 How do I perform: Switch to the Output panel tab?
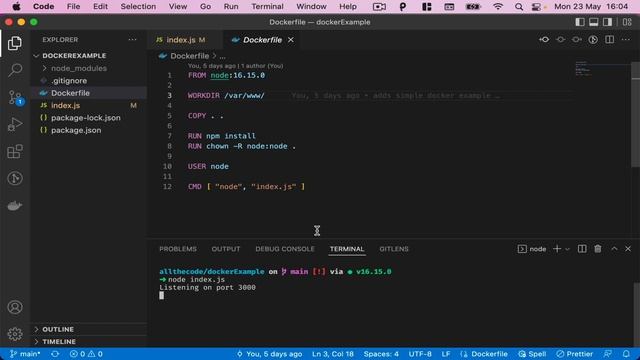(226, 249)
